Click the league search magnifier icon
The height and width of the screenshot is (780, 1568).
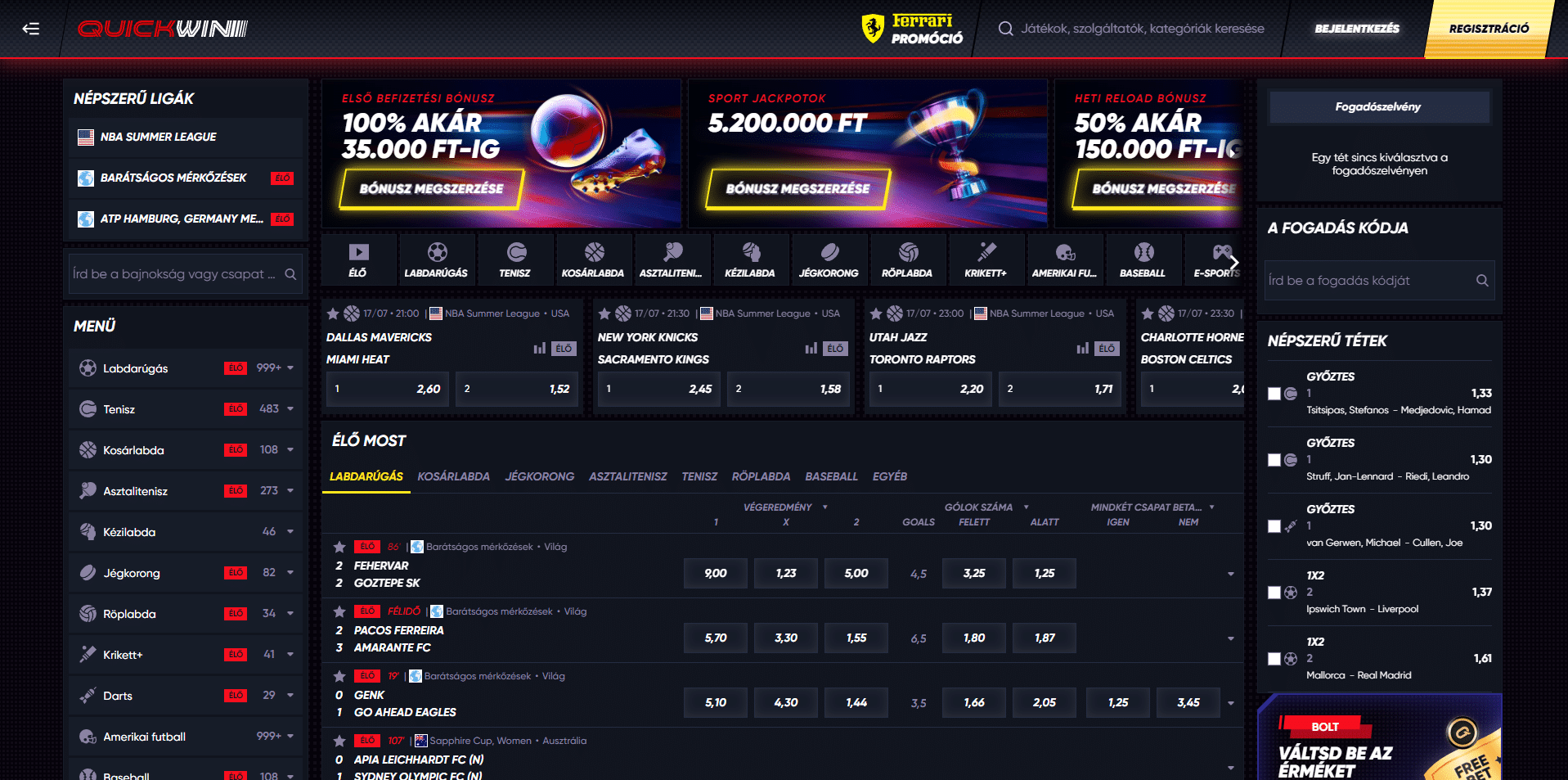(x=290, y=274)
